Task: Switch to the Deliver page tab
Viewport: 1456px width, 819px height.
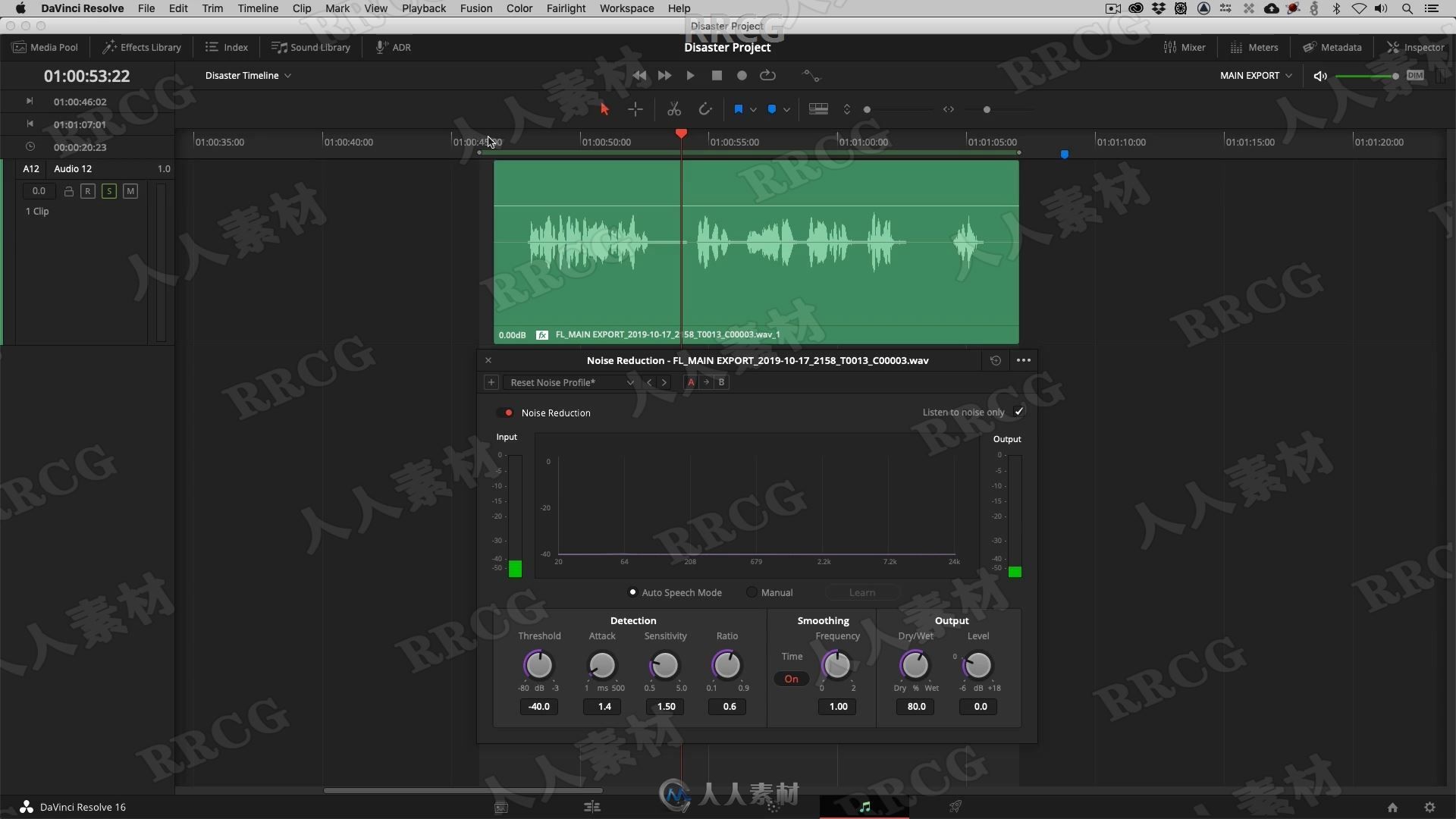Action: (955, 806)
